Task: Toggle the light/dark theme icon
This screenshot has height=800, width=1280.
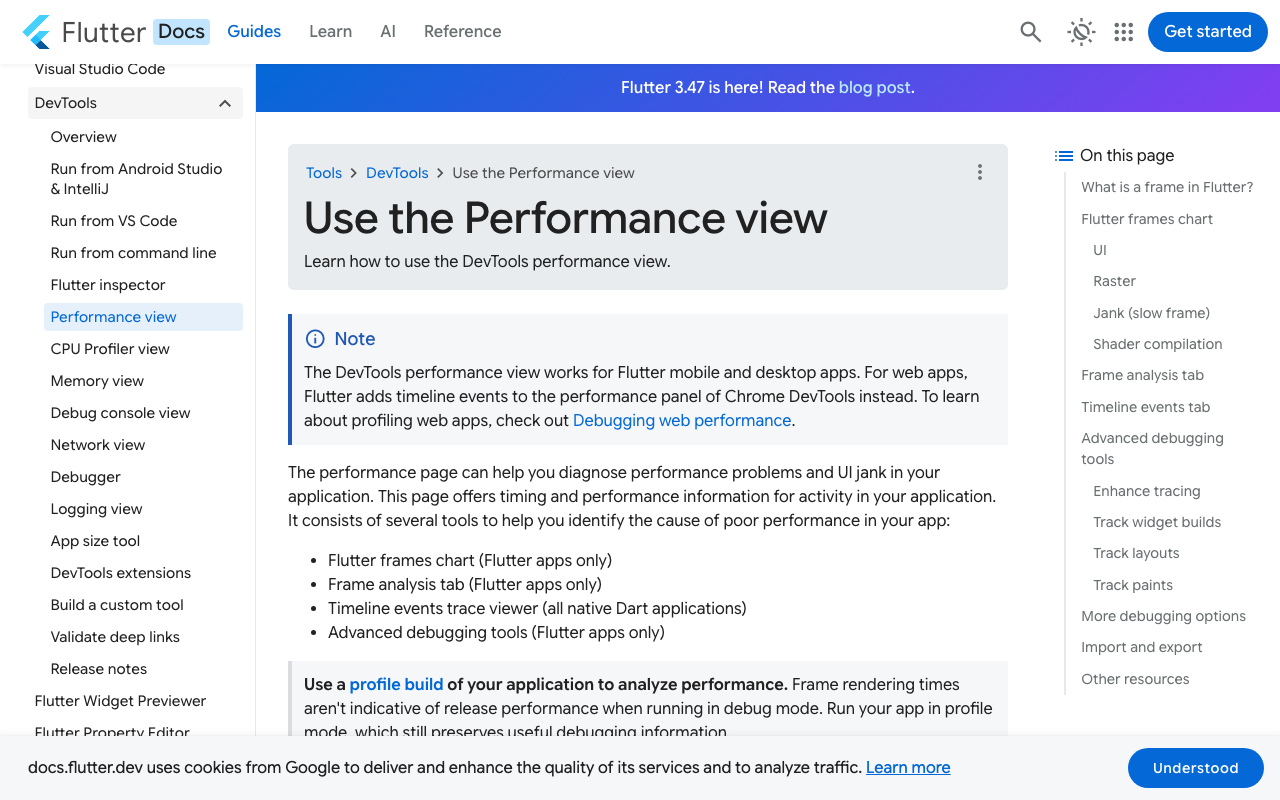Action: (x=1081, y=32)
